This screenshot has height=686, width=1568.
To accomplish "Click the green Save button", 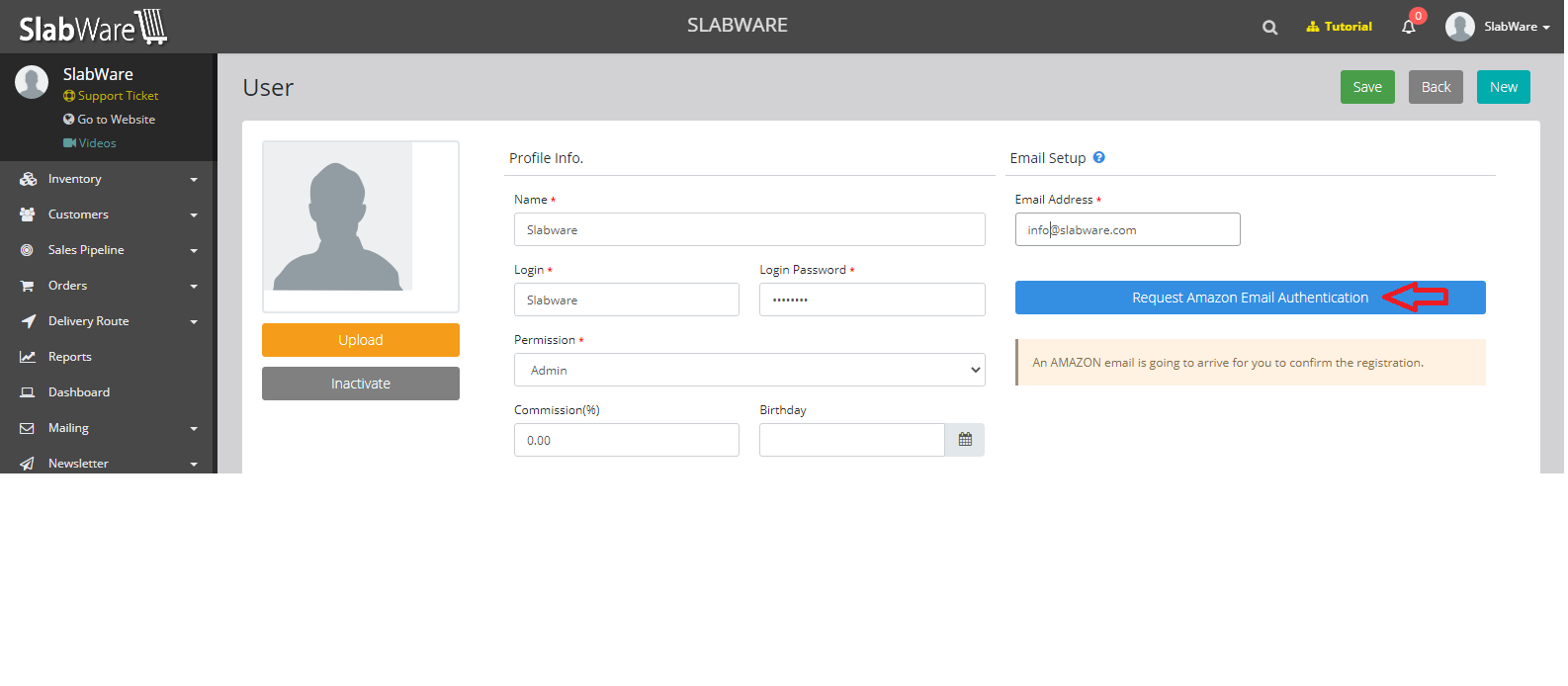I will click(x=1367, y=87).
